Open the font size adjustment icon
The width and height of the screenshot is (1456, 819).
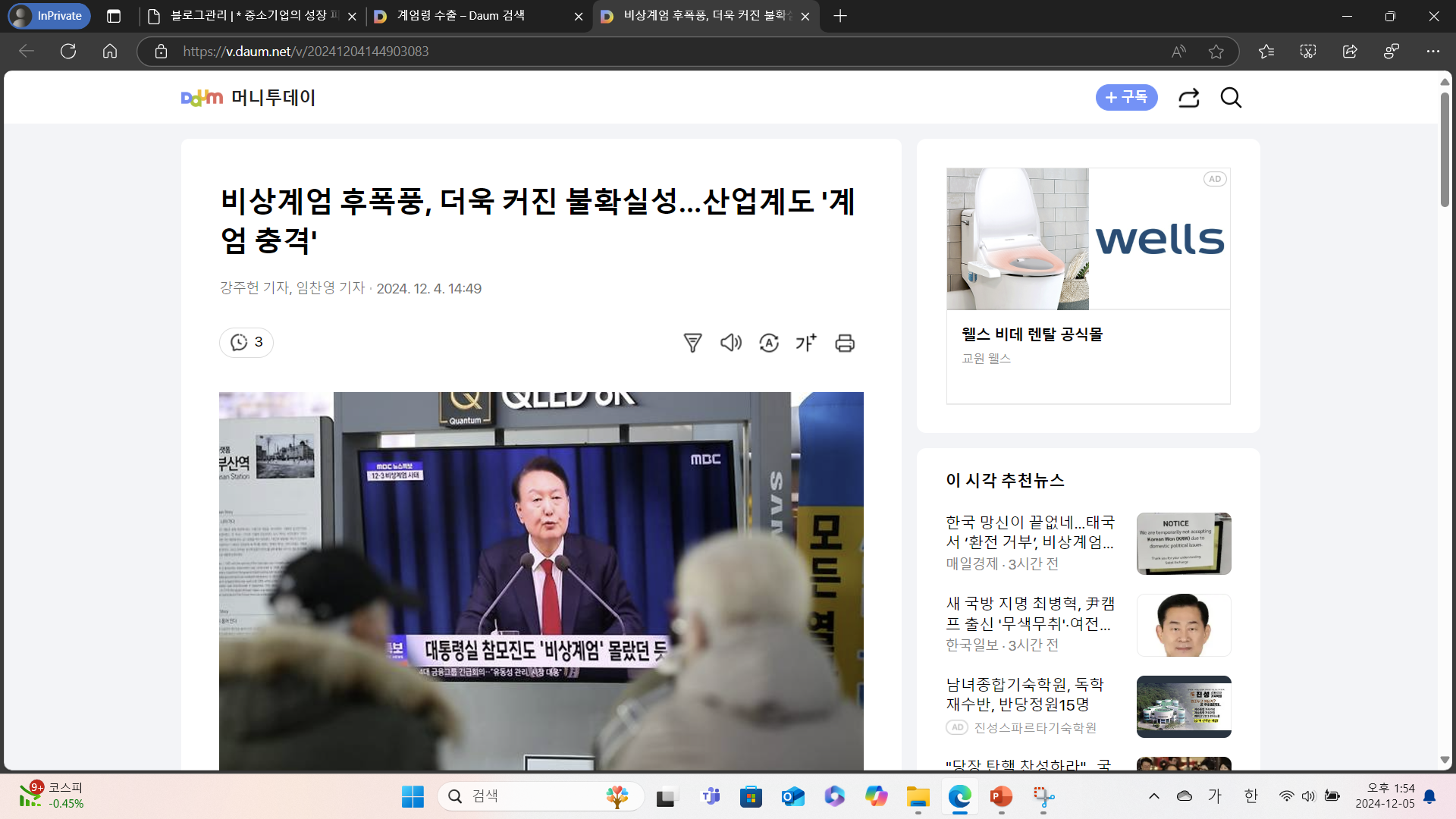[x=806, y=343]
